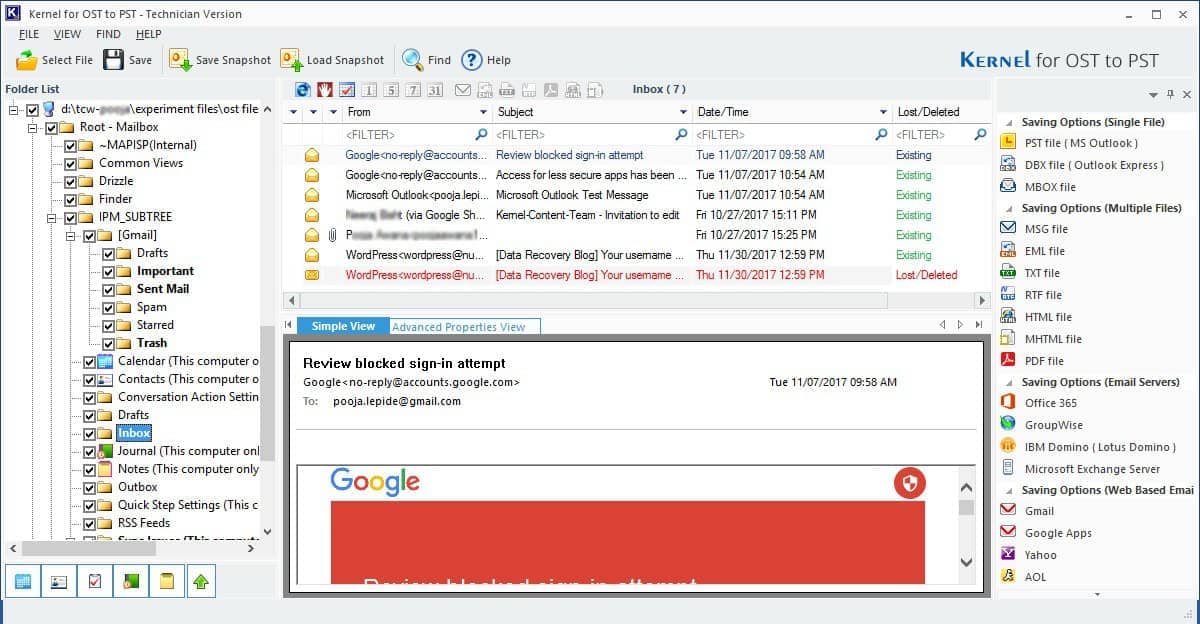Image resolution: width=1200 pixels, height=624 pixels.
Task: Click the blue refresh icon above message list
Action: point(304,90)
